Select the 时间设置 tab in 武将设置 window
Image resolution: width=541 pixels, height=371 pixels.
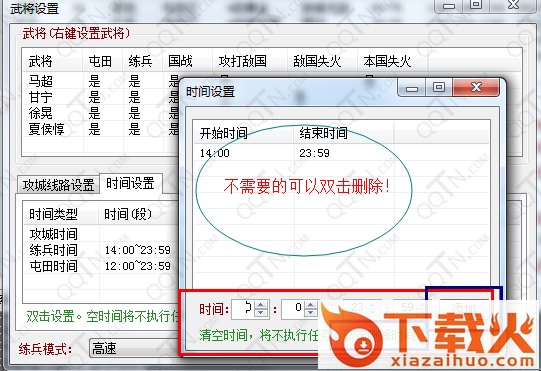coord(130,183)
